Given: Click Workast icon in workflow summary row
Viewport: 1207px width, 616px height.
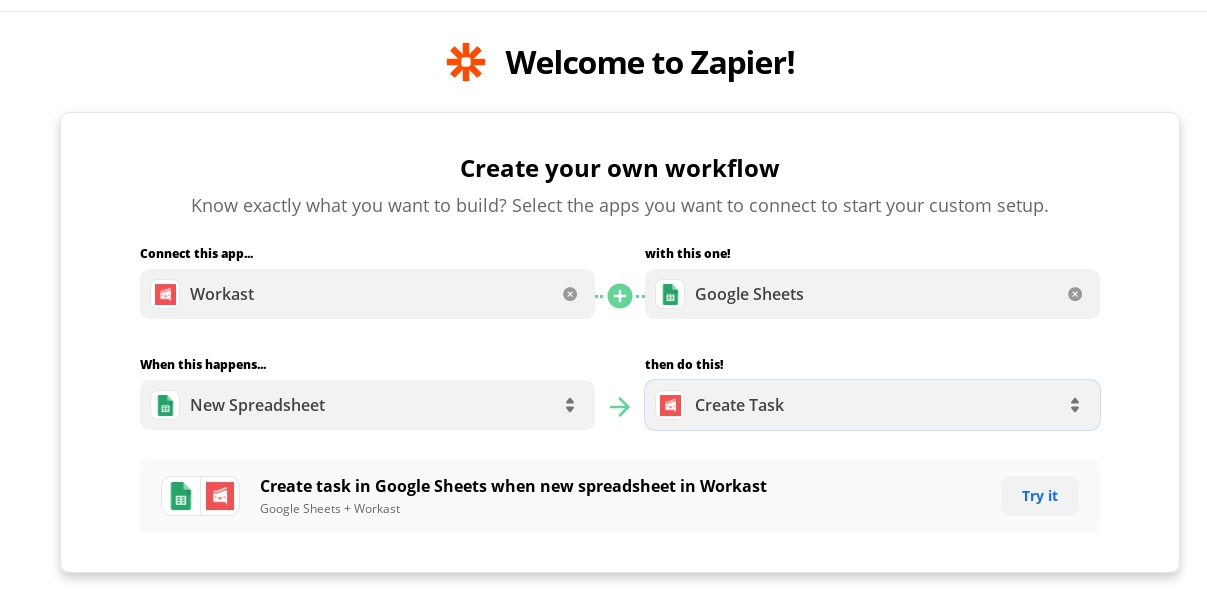Looking at the screenshot, I should (x=220, y=496).
